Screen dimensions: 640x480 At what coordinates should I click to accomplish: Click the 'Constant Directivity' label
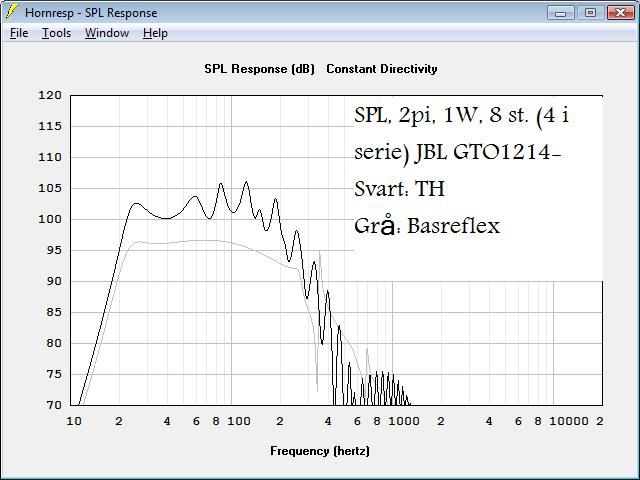click(382, 69)
